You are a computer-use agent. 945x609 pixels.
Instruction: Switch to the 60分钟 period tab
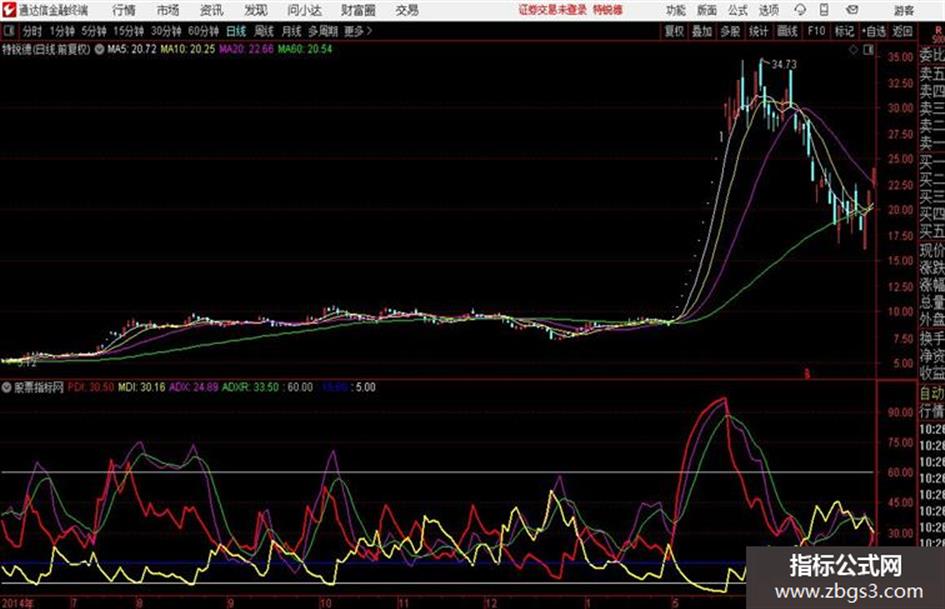204,31
